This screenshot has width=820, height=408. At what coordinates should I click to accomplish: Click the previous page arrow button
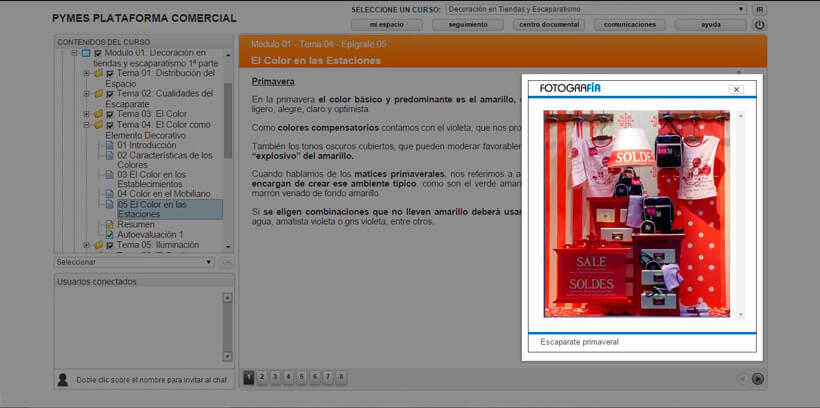coord(742,379)
